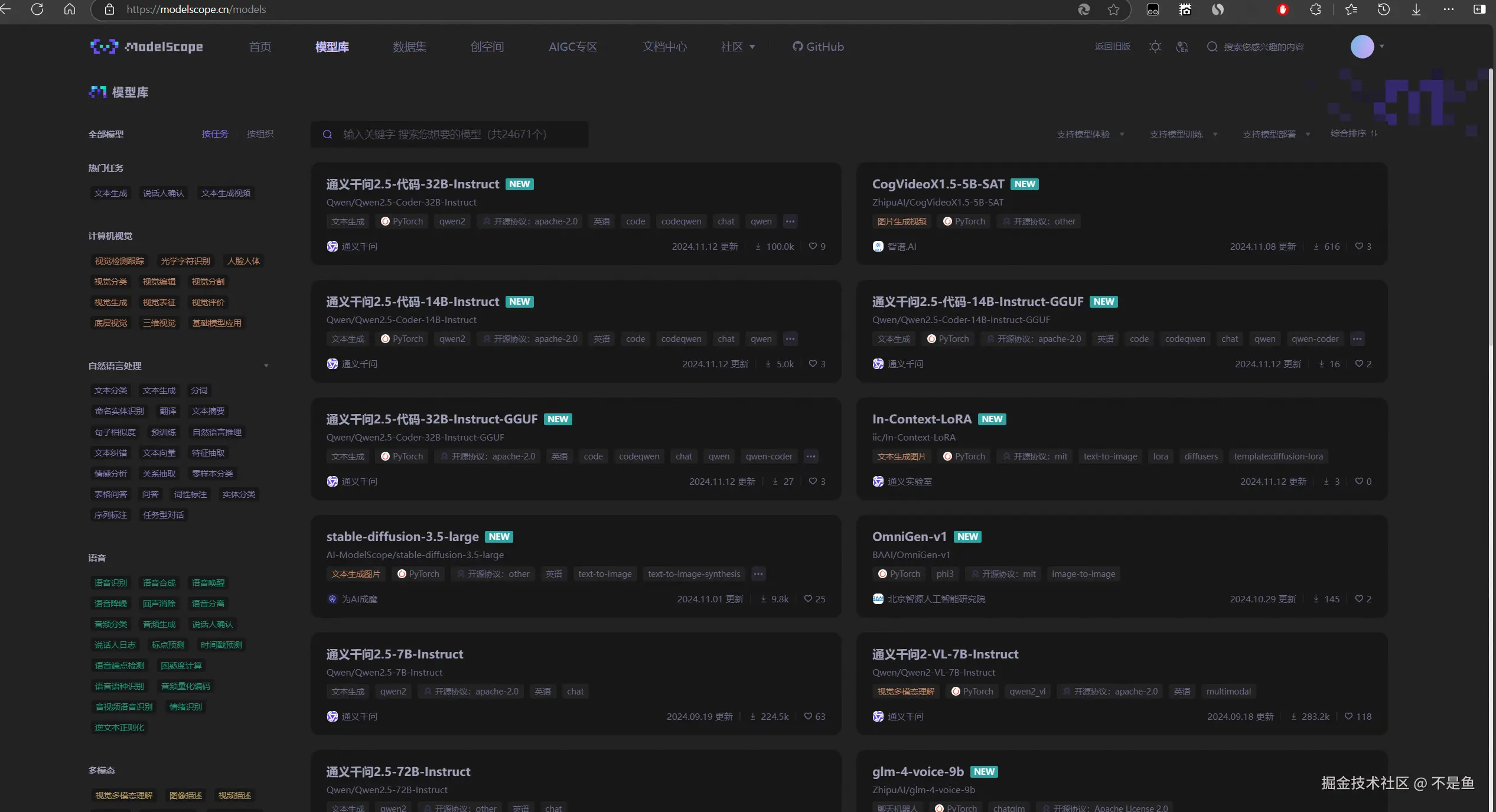
Task: Click the ellipsis tag on stable-diffusion-3.5-large card
Action: pos(758,574)
